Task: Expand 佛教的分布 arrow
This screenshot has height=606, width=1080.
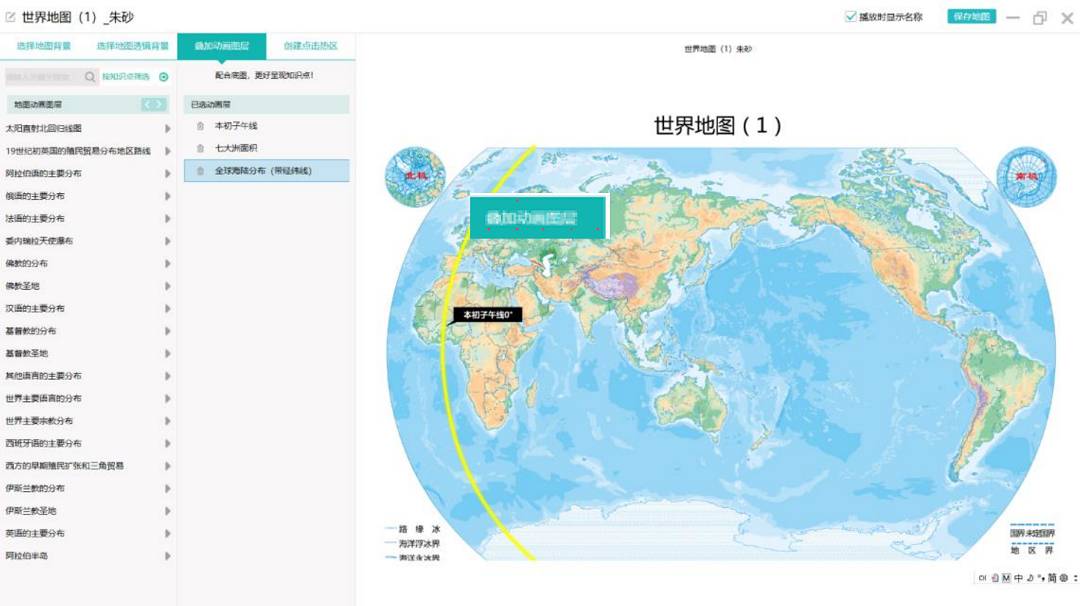Action: coord(167,264)
